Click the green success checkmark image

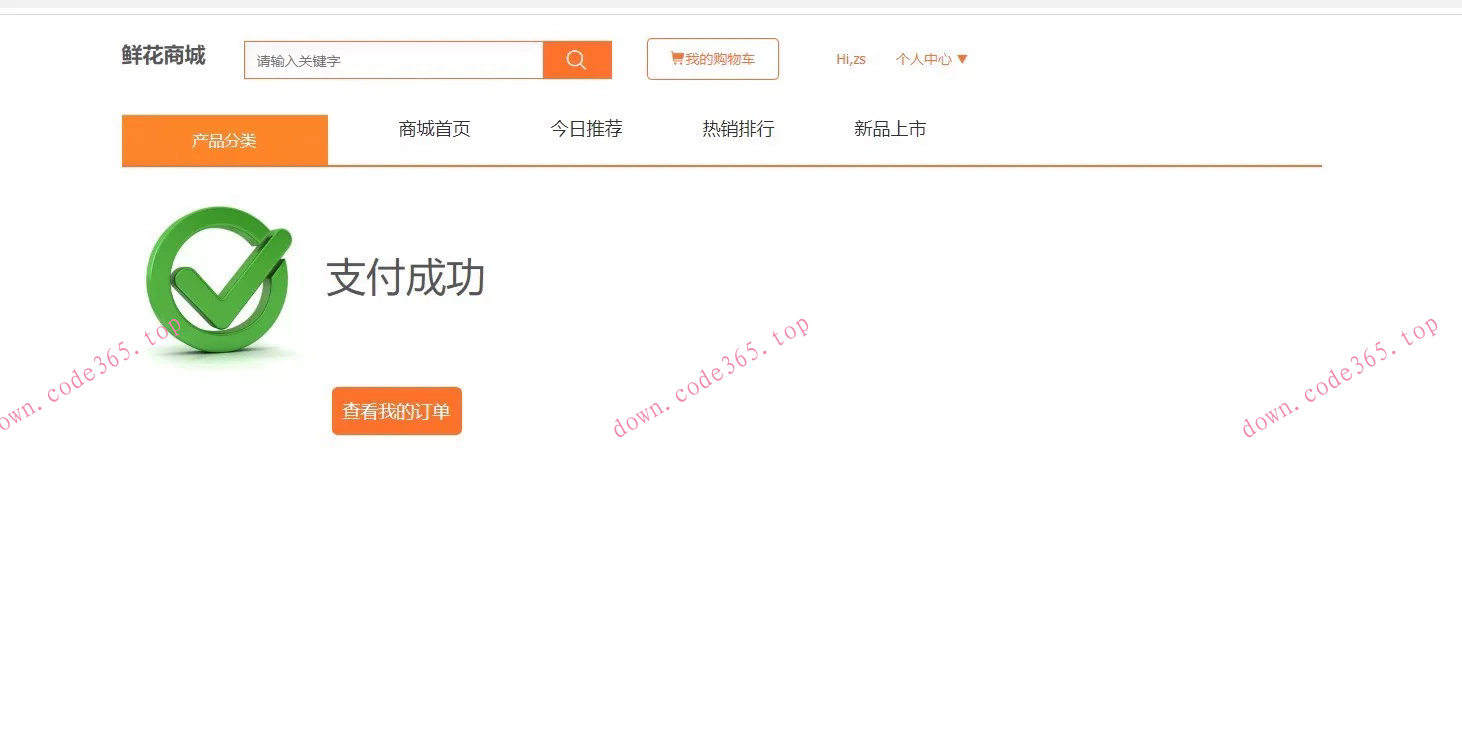point(218,283)
